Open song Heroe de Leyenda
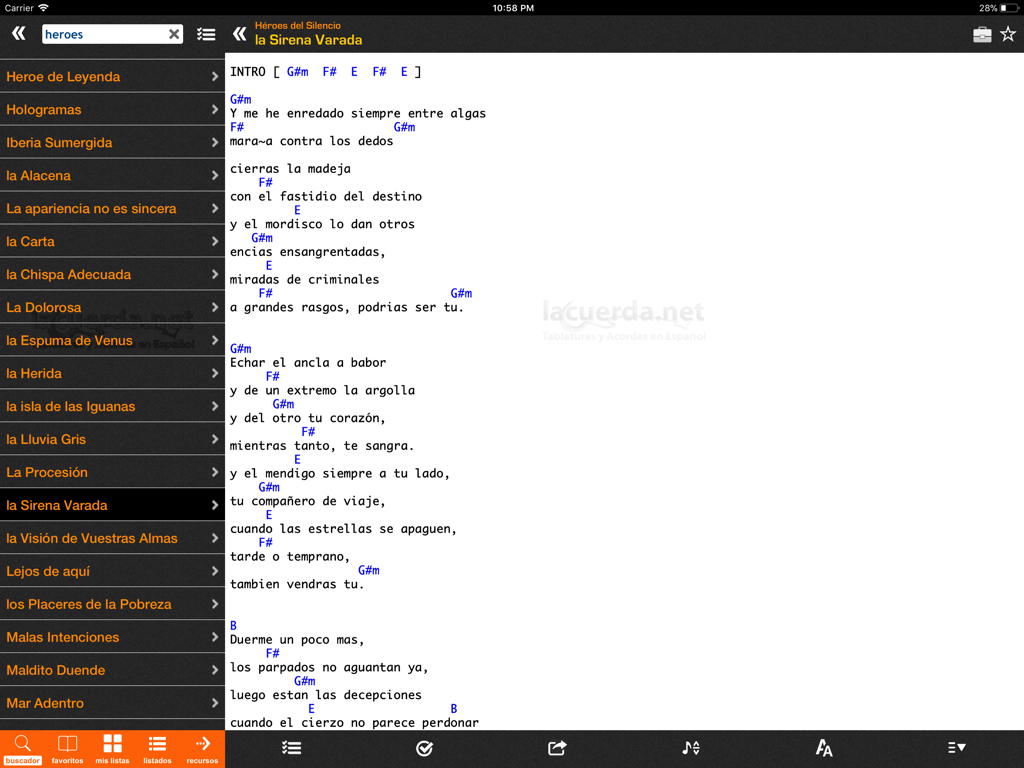 [112, 76]
